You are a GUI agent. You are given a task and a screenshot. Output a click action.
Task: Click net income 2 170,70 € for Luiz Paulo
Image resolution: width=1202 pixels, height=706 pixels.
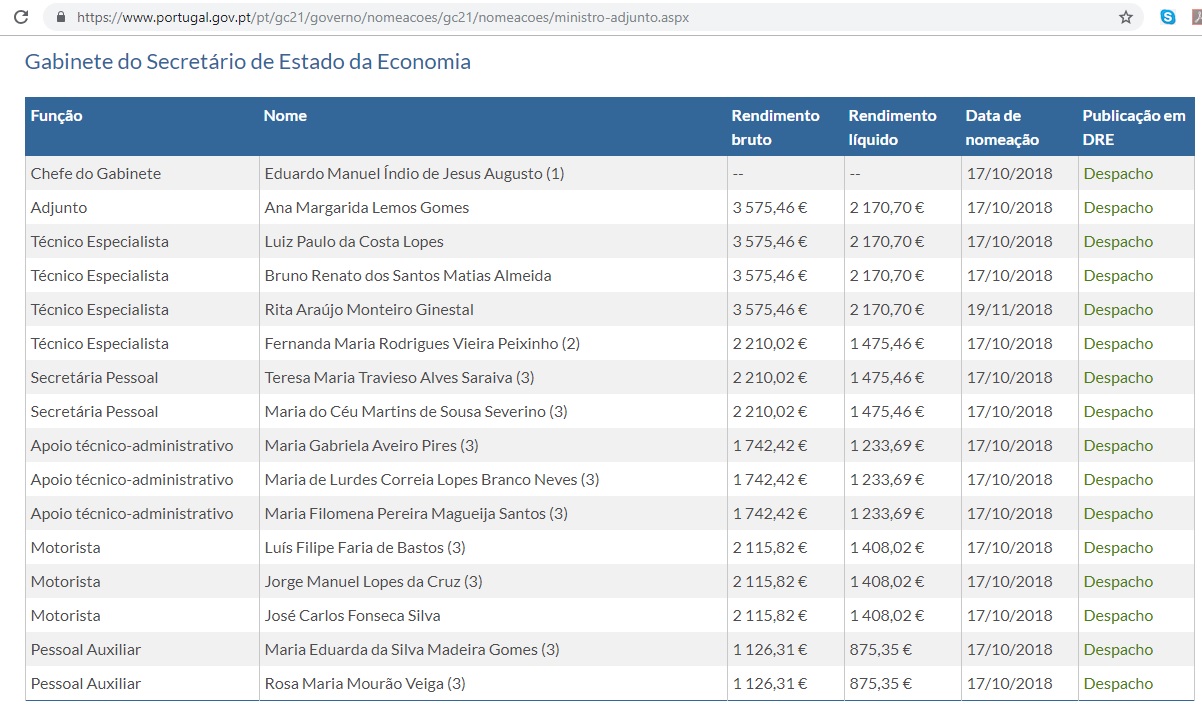coord(887,241)
